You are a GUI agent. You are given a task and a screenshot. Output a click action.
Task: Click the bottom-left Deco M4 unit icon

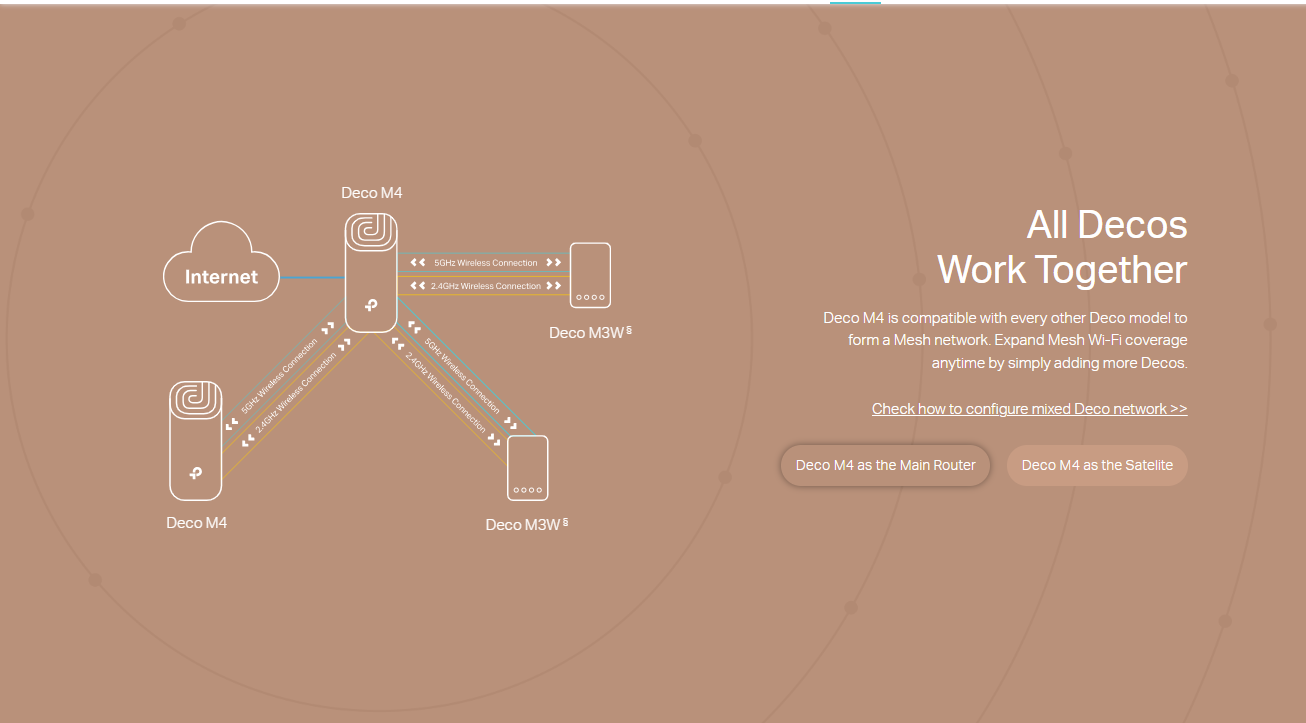[195, 440]
